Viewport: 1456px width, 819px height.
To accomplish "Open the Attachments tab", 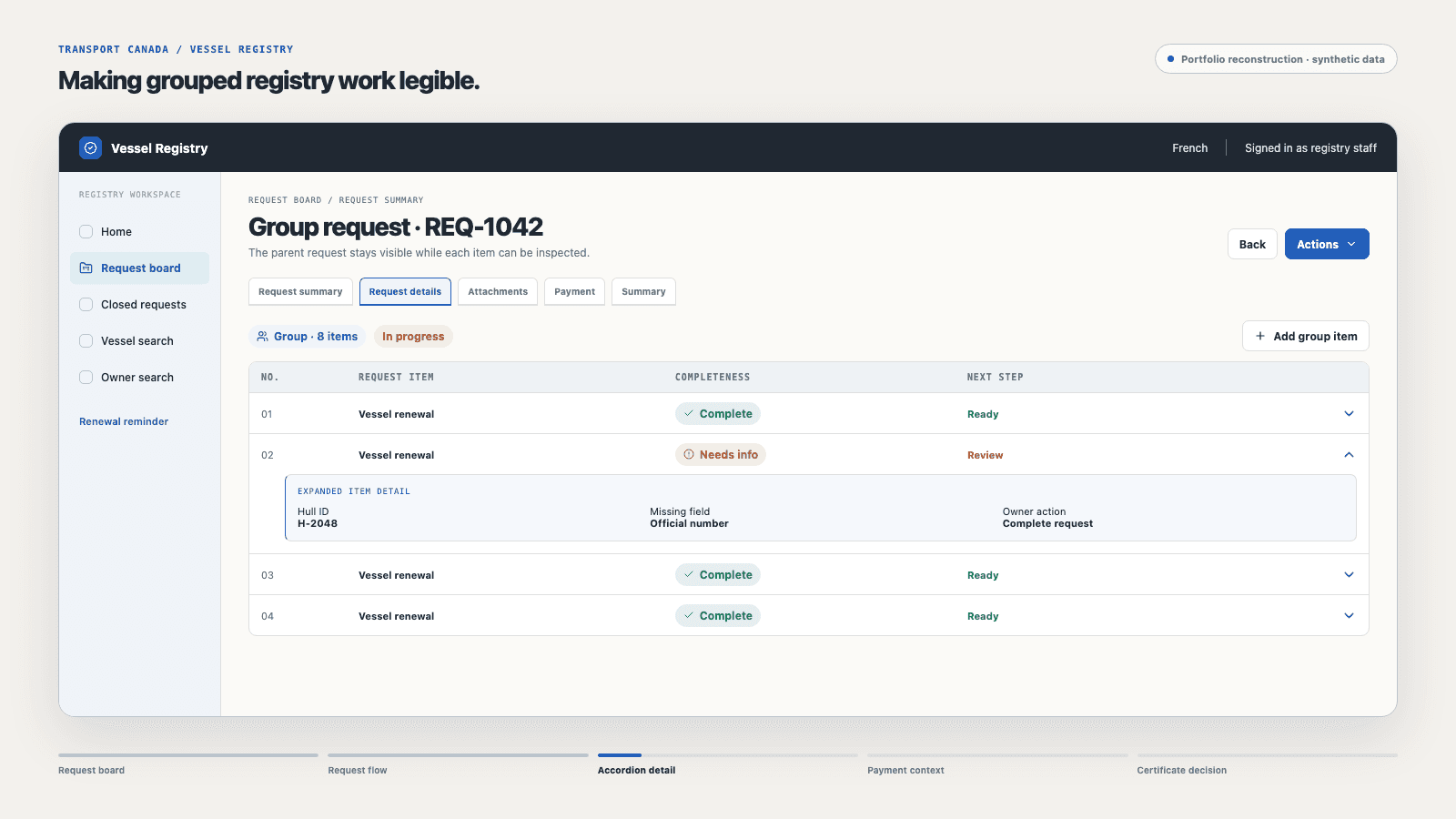I will click(498, 291).
